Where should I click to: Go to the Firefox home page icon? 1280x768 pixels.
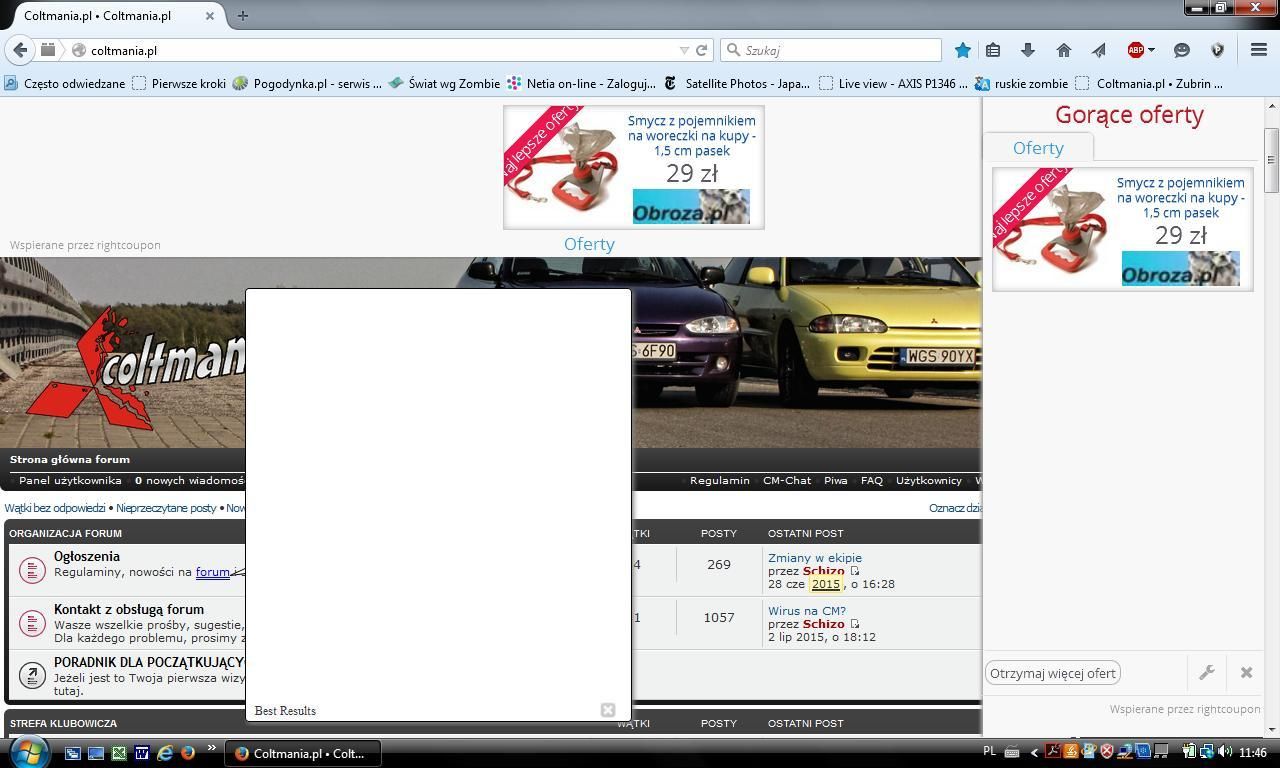pyautogui.click(x=1063, y=50)
